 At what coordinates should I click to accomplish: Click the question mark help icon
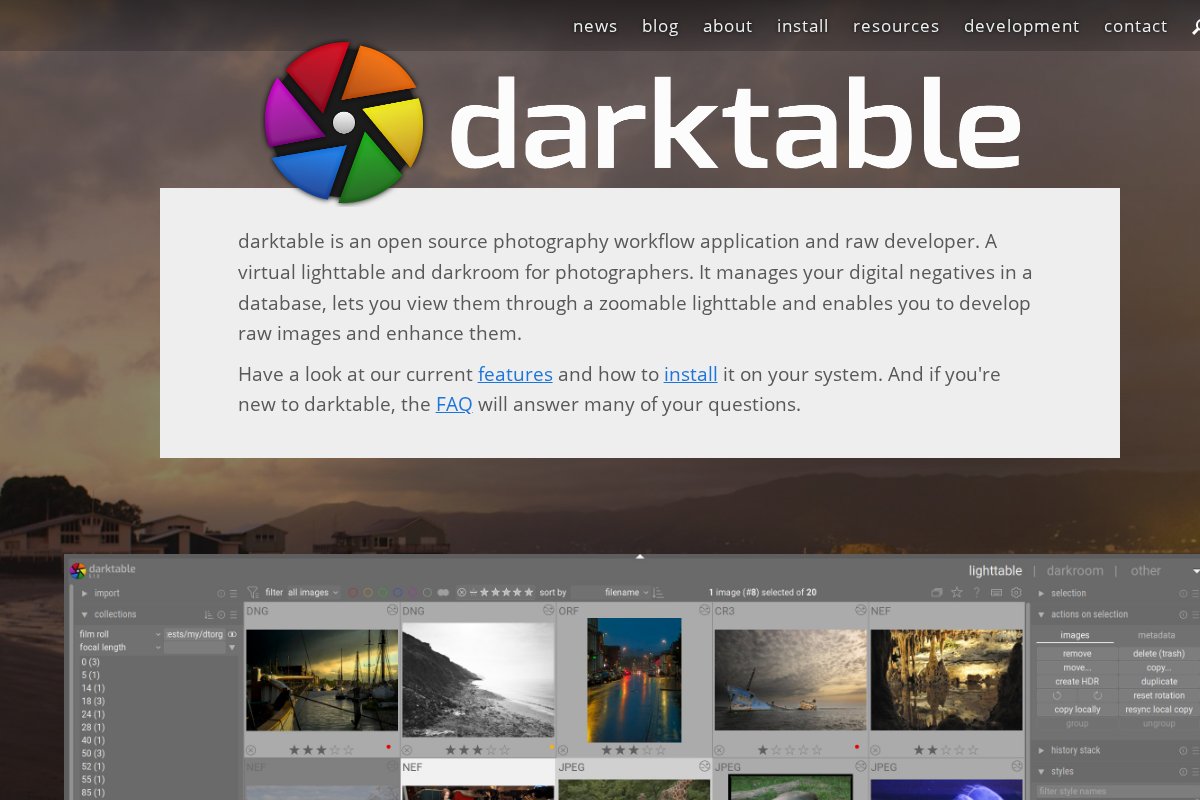[x=977, y=592]
